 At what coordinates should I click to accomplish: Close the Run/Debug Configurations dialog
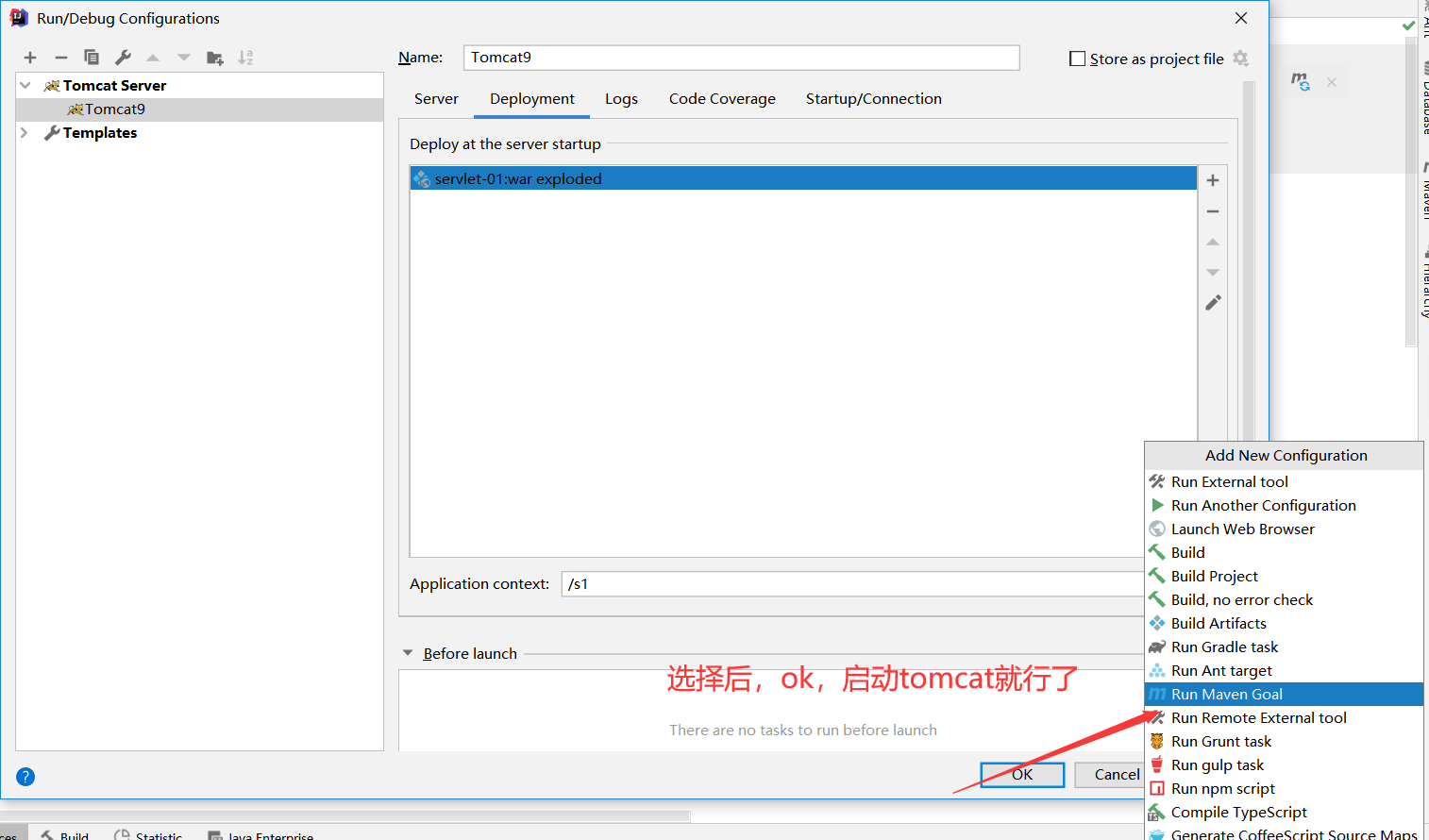pyautogui.click(x=1241, y=18)
